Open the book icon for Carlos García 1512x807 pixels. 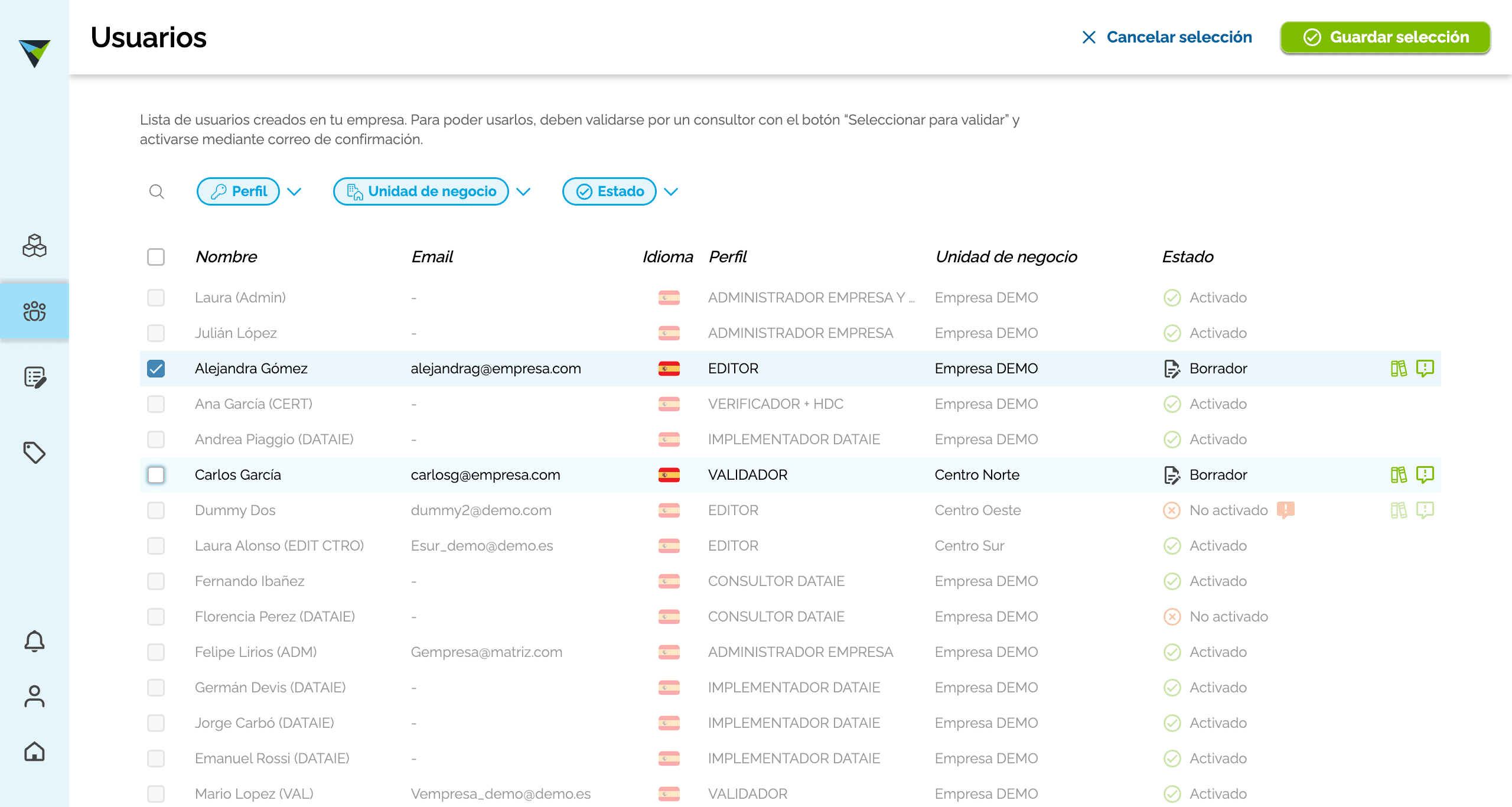point(1399,475)
